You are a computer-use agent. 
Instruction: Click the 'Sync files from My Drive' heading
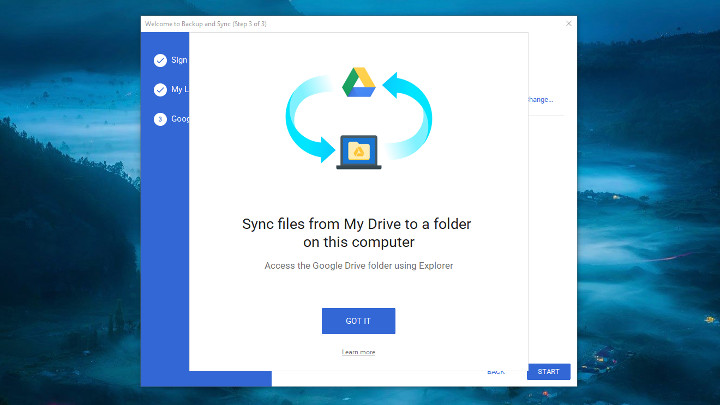[357, 233]
